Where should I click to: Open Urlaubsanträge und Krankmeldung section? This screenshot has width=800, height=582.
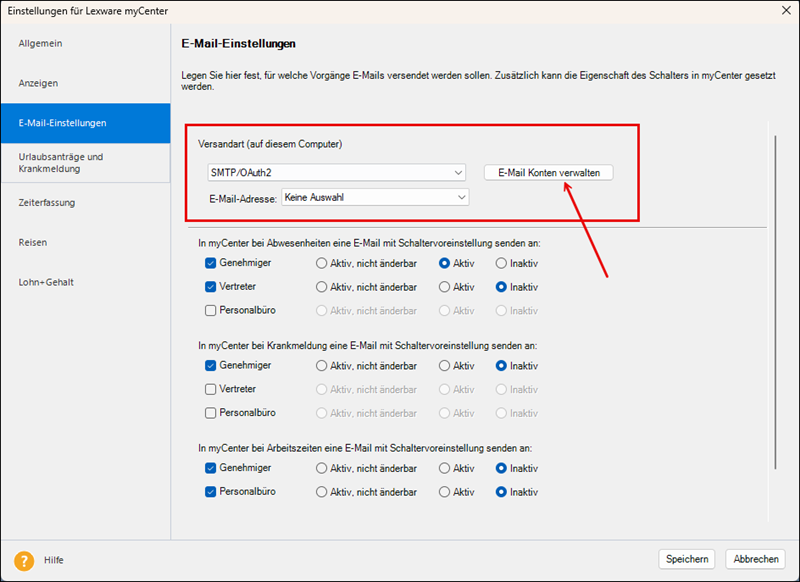[x=86, y=163]
